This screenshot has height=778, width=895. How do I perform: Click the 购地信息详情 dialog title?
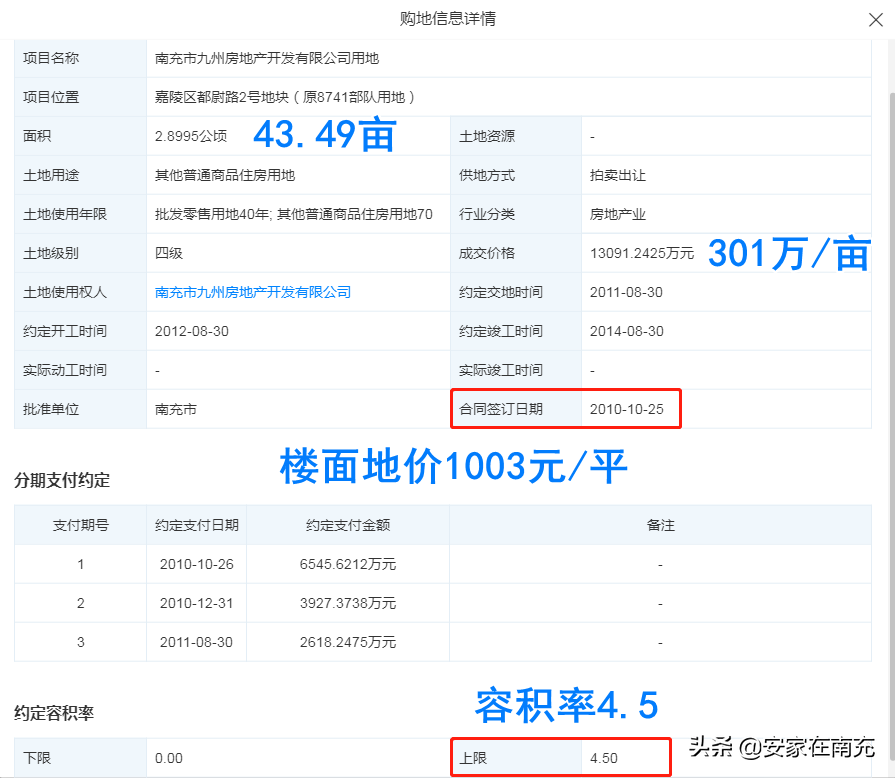click(448, 19)
